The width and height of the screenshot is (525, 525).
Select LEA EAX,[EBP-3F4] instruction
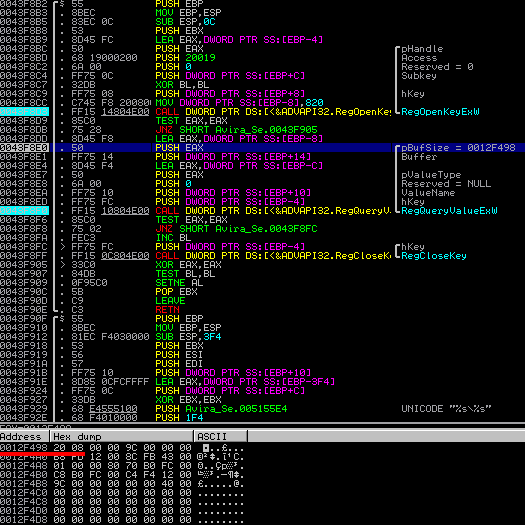245,382
